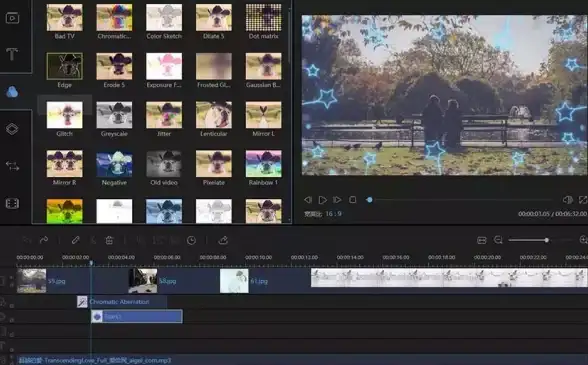
Task: Select the sketch video clip on the timeline
Action: coord(449,278)
